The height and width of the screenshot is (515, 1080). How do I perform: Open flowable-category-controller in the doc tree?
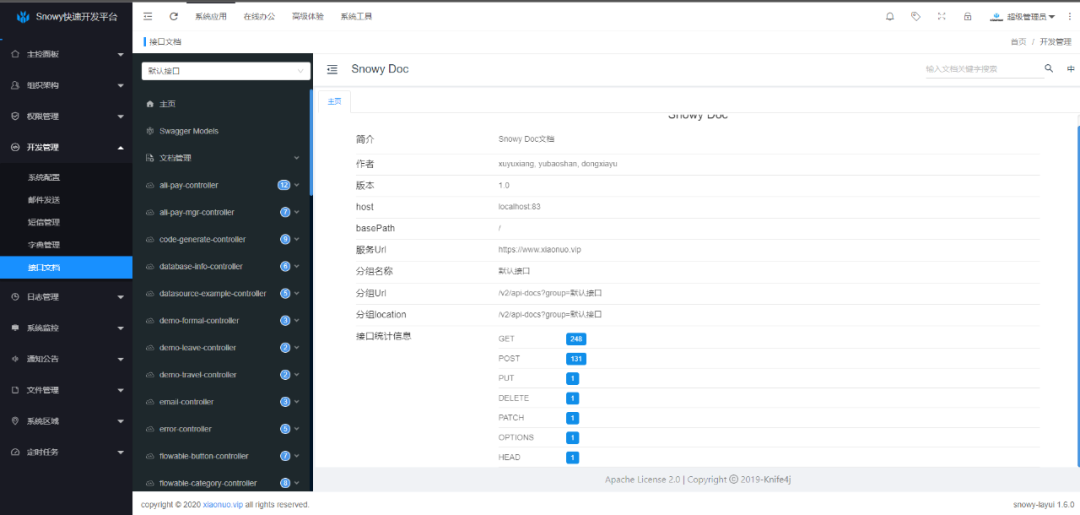click(x=208, y=483)
